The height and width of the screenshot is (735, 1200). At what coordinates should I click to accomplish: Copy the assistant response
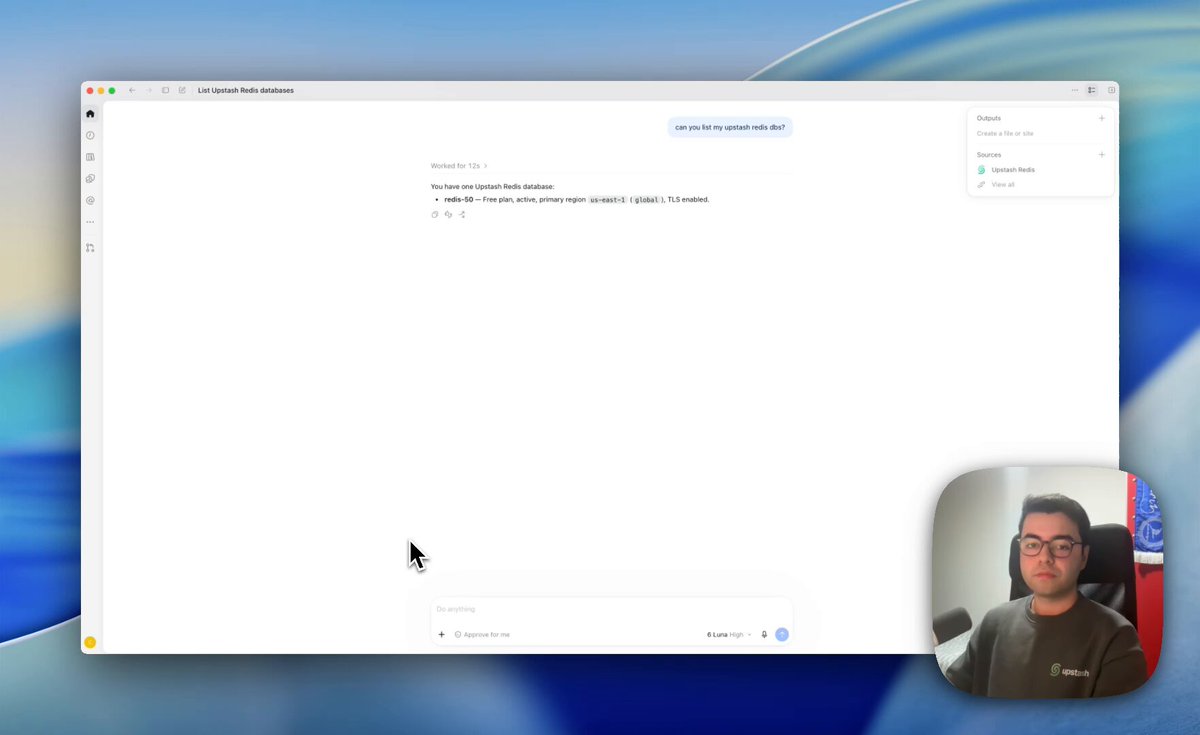(435, 214)
